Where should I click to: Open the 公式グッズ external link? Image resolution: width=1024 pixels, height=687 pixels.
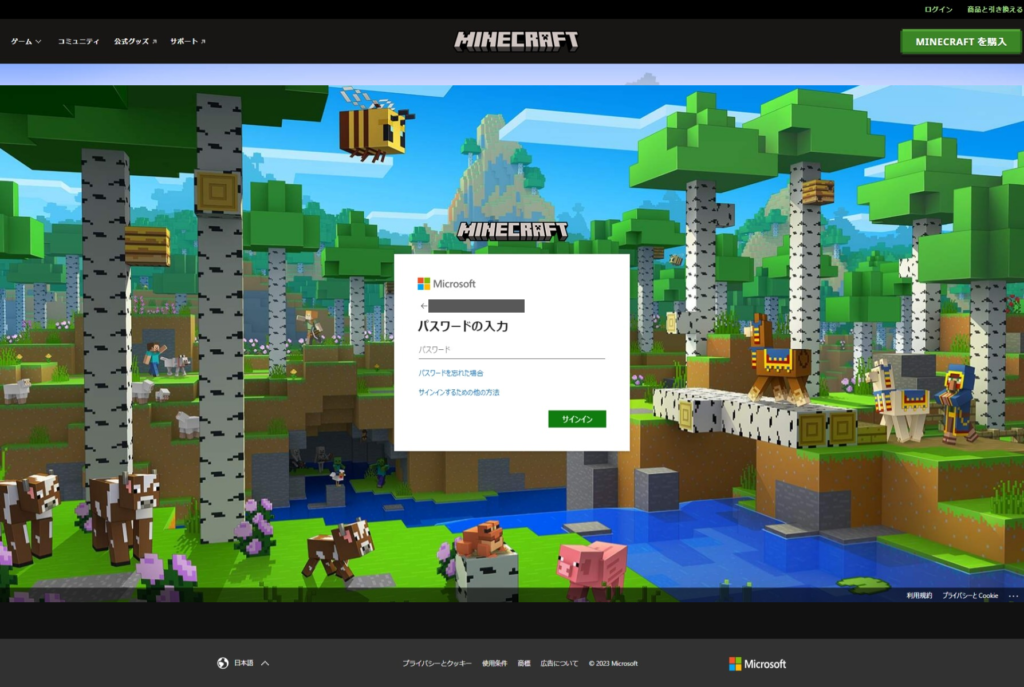pyautogui.click(x=135, y=41)
